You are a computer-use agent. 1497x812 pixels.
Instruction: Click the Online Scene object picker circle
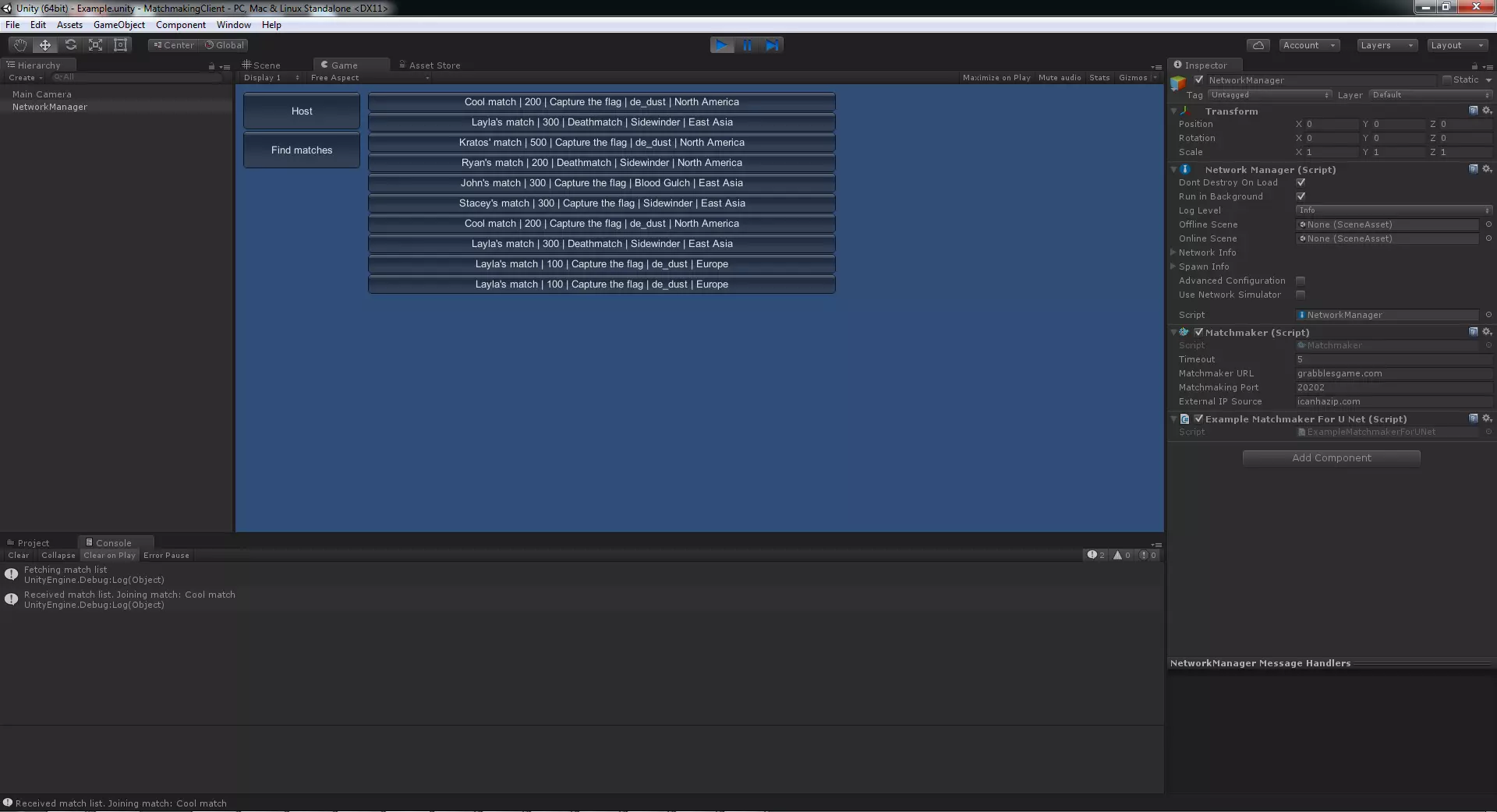1488,238
